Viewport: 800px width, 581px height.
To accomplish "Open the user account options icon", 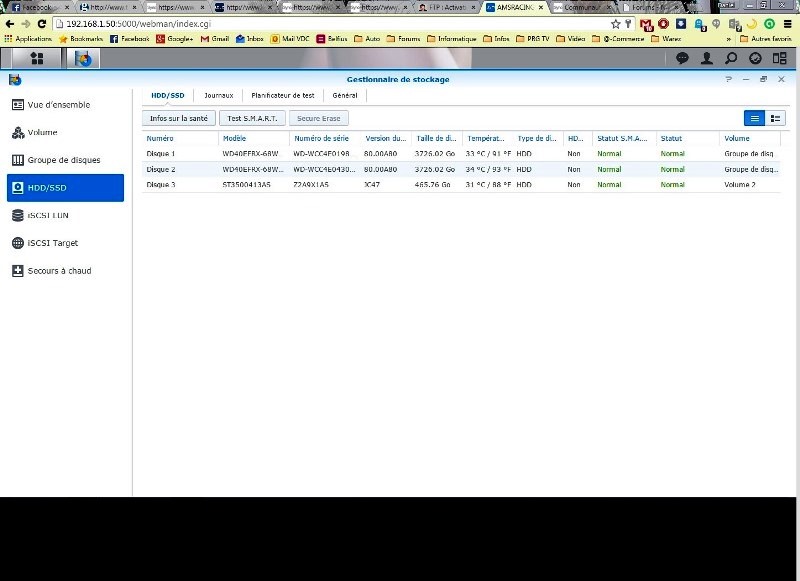I will [707, 58].
